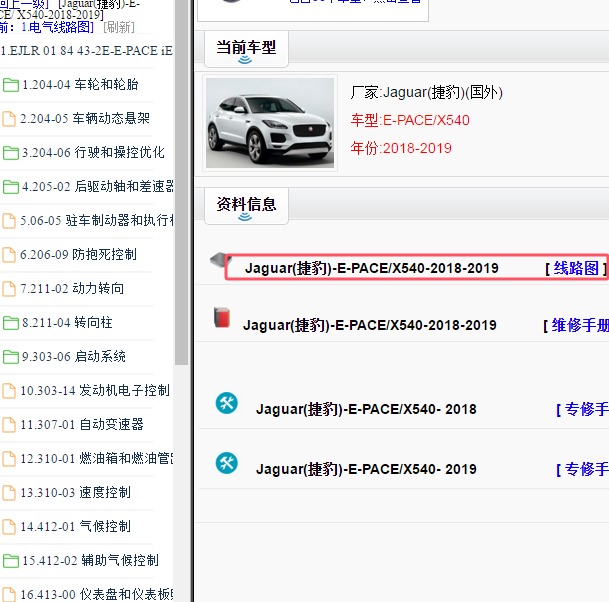Open folder icon for 8.211-04 转向柱
Screen dimensions: 609x602
pyautogui.click(x=10, y=323)
